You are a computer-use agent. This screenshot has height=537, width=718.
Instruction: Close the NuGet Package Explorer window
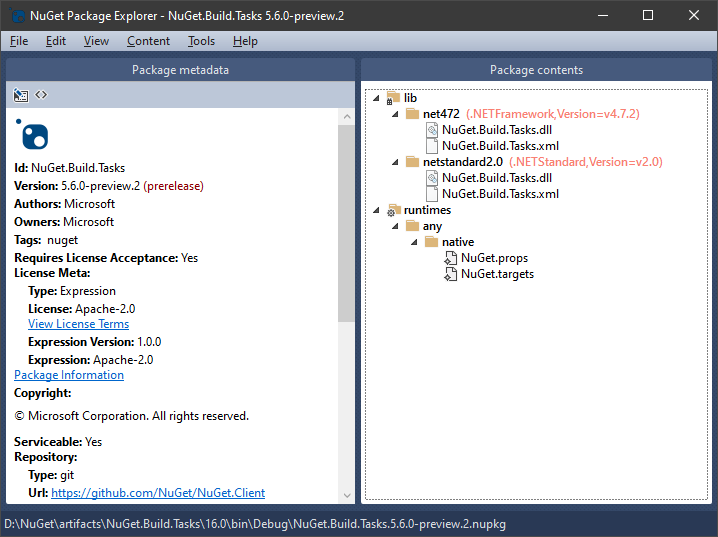click(x=694, y=16)
